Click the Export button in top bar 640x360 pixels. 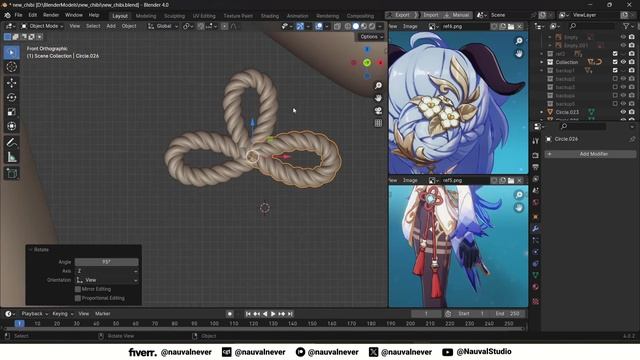point(402,15)
